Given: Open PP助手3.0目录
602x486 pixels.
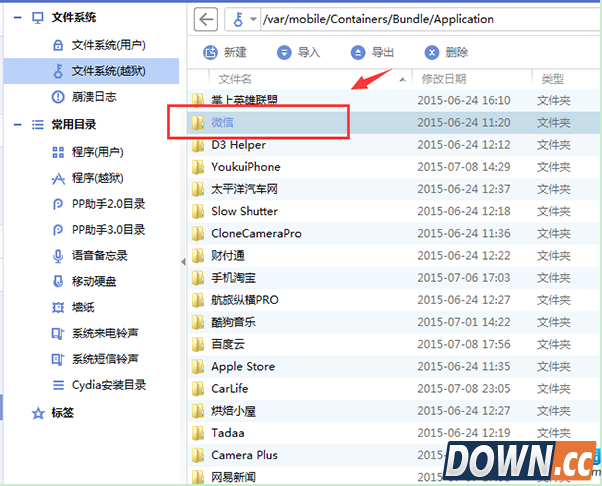Looking at the screenshot, I should coord(91,230).
